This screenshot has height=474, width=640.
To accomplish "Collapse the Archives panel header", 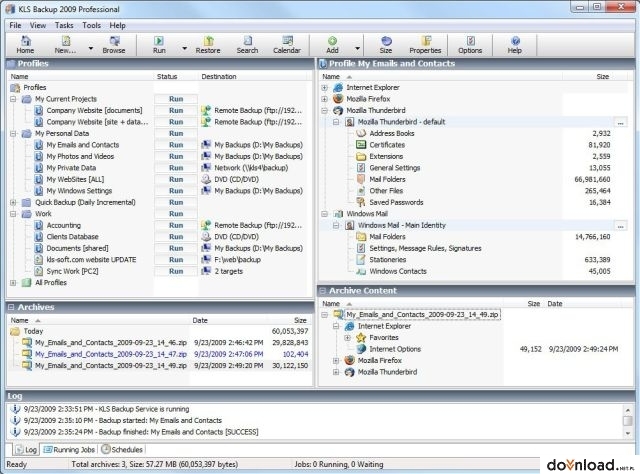I will pyautogui.click(x=11, y=307).
